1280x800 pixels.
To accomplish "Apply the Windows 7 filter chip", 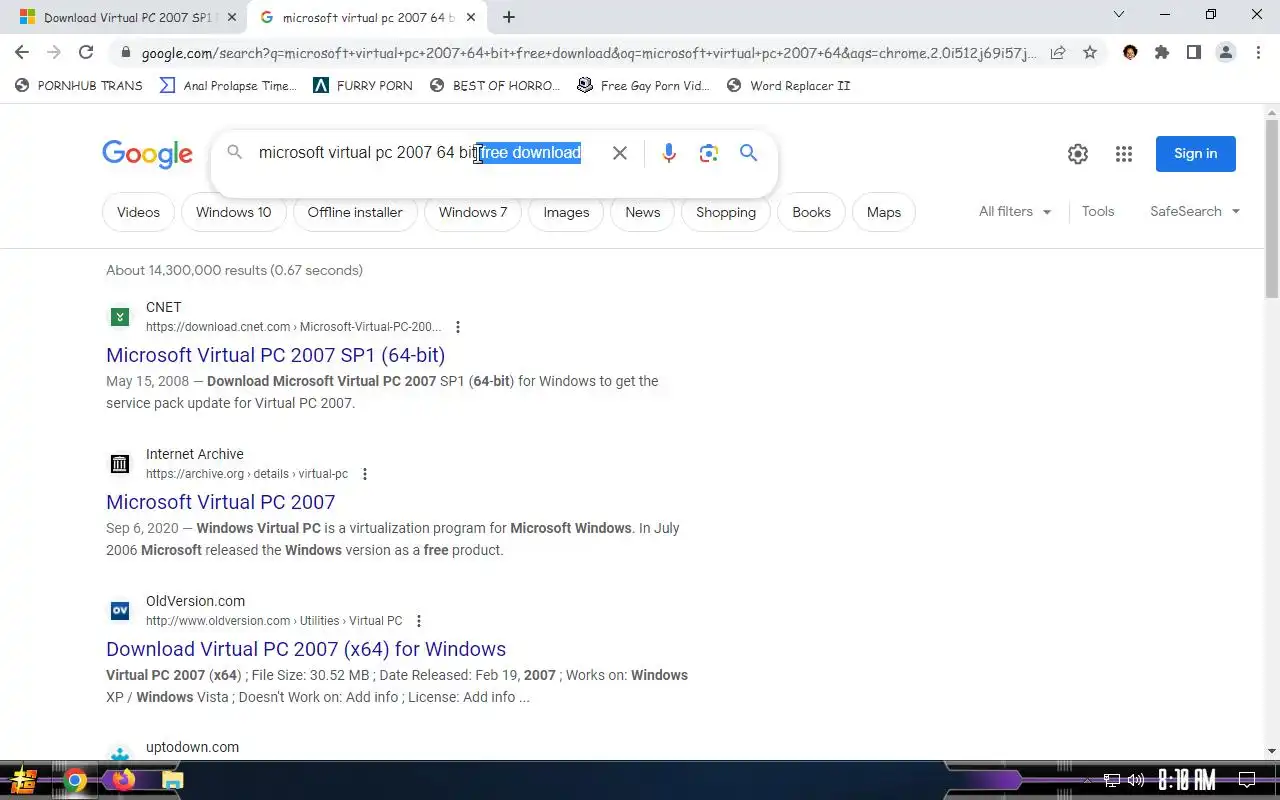I will coord(473,212).
